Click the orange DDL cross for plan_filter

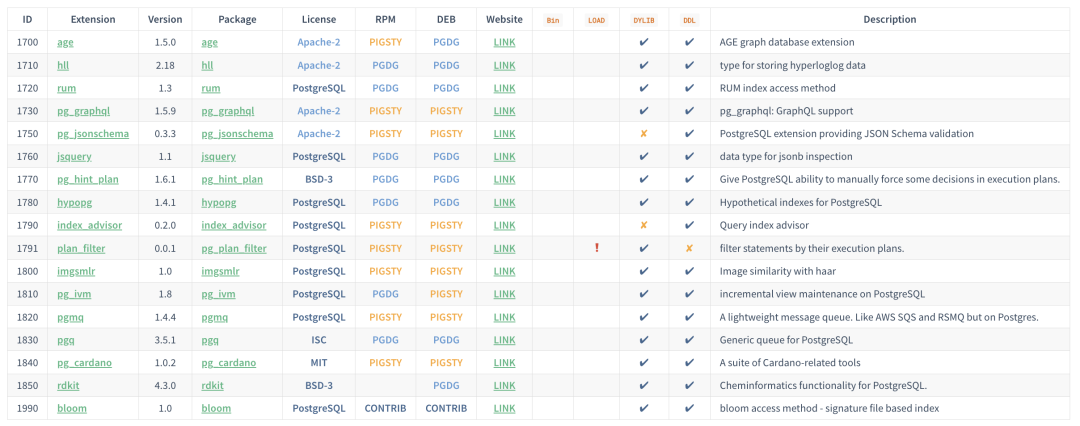[x=689, y=248]
